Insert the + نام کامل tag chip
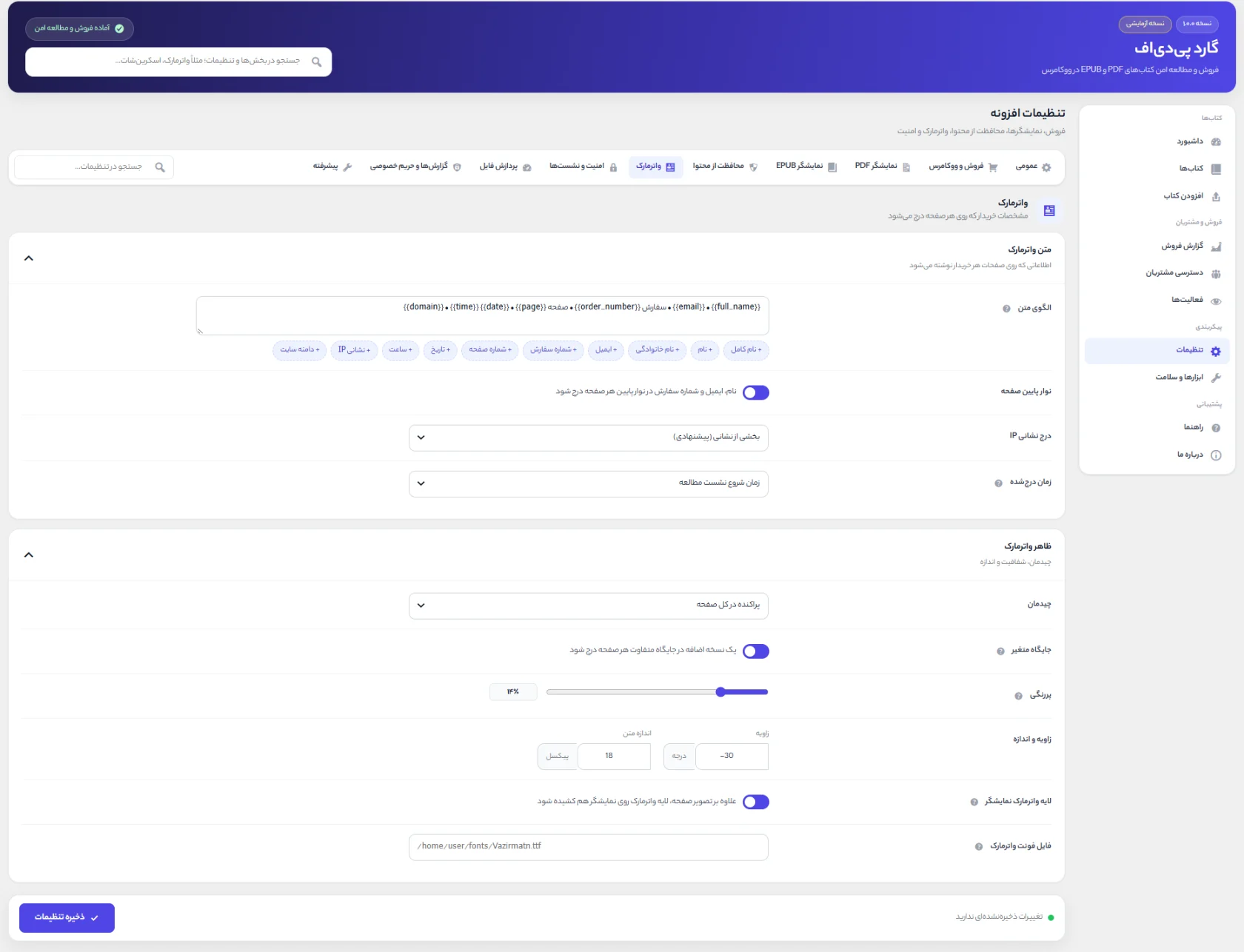1244x952 pixels. [746, 350]
